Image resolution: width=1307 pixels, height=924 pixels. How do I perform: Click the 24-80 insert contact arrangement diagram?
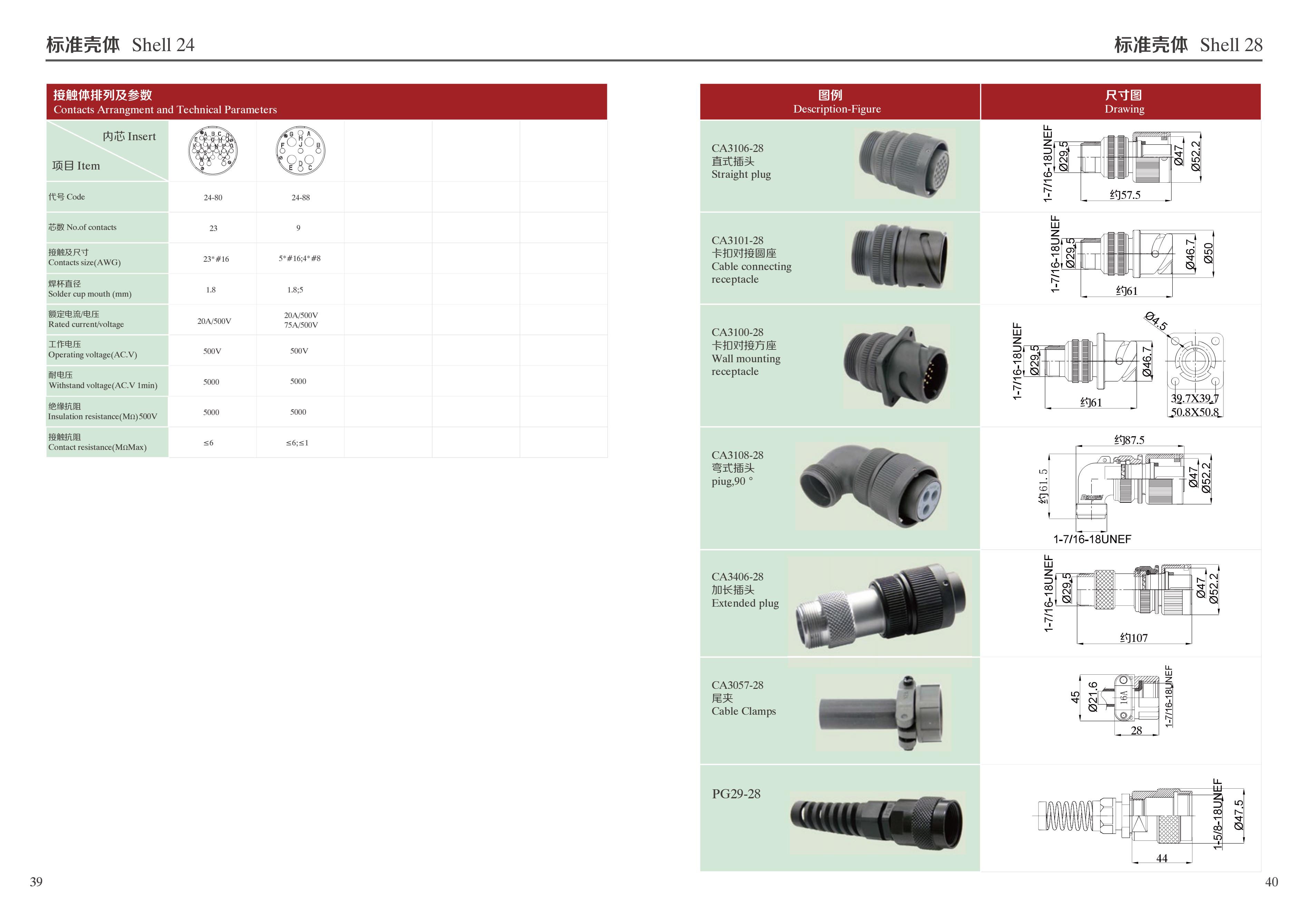pyautogui.click(x=213, y=150)
